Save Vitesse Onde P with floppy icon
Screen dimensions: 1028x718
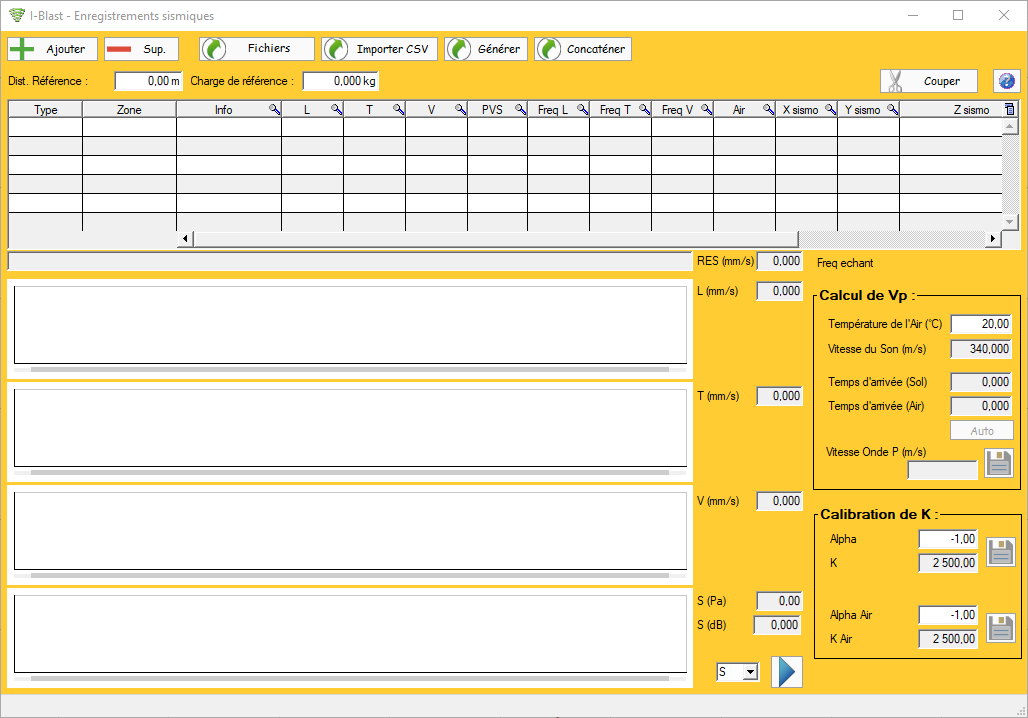tap(999, 463)
